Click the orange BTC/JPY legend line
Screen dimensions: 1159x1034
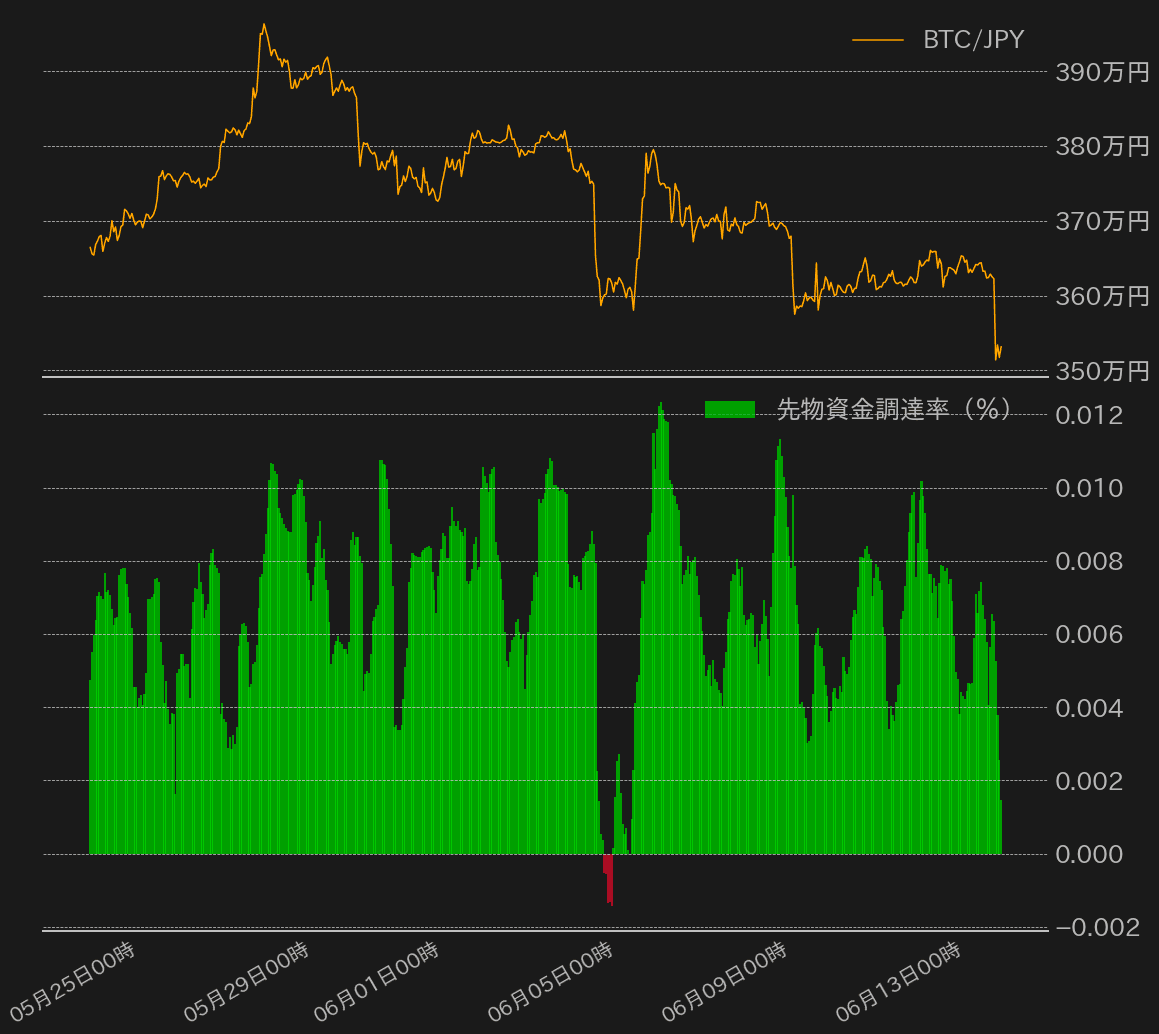[x=877, y=40]
